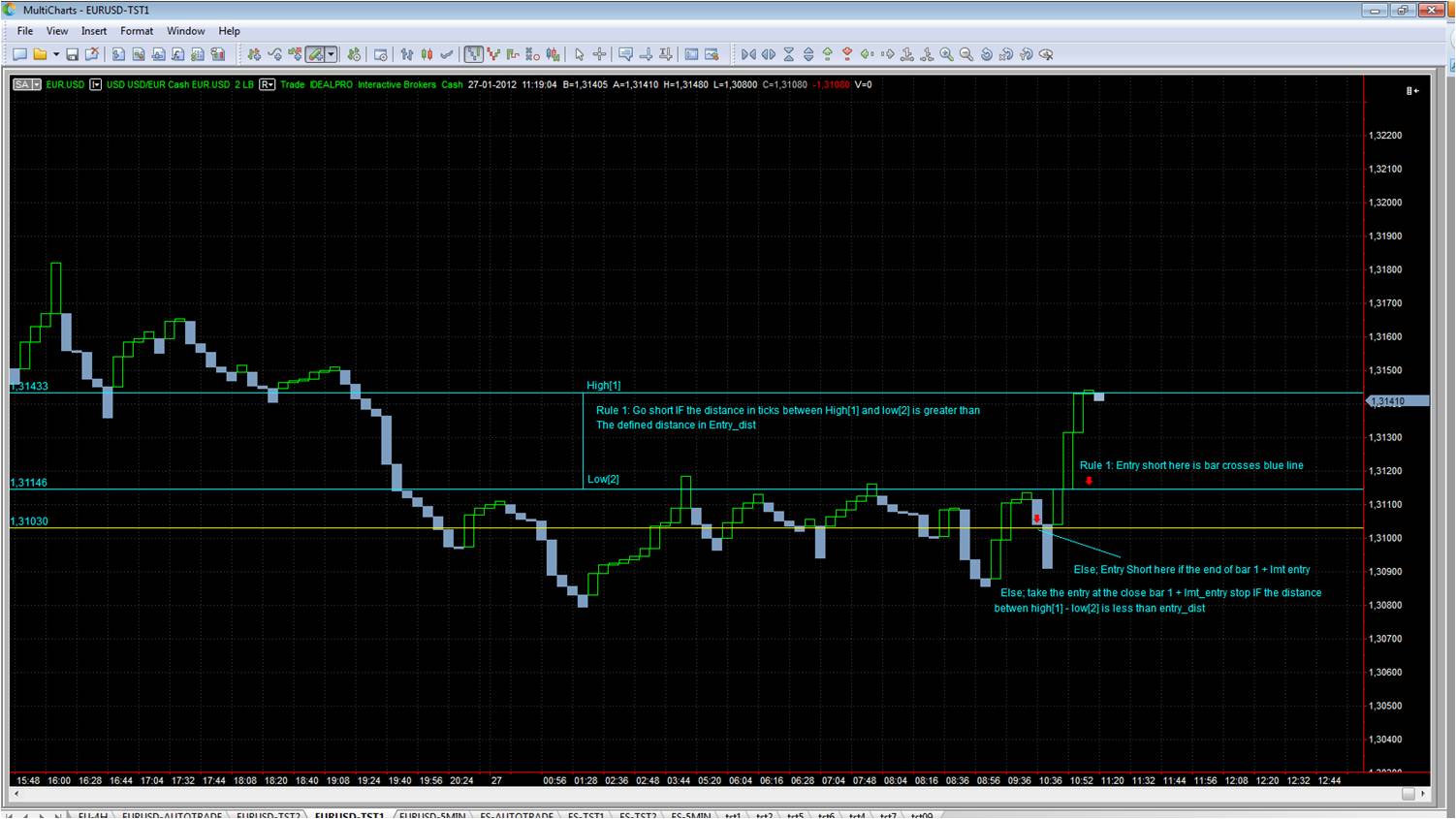
Task: Click the scale shift arrow at chart corner
Action: click(x=1412, y=90)
